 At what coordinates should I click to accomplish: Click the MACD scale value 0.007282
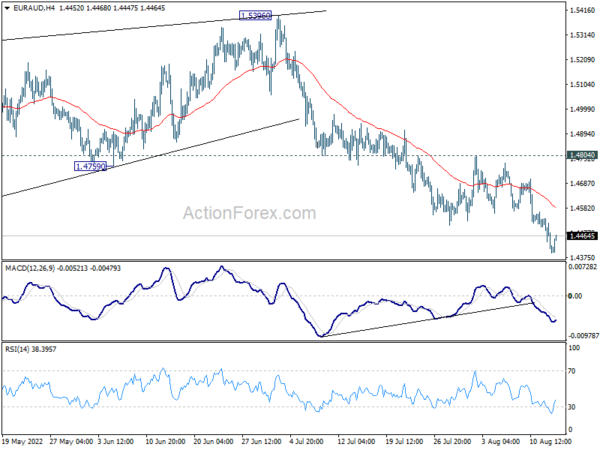(584, 266)
